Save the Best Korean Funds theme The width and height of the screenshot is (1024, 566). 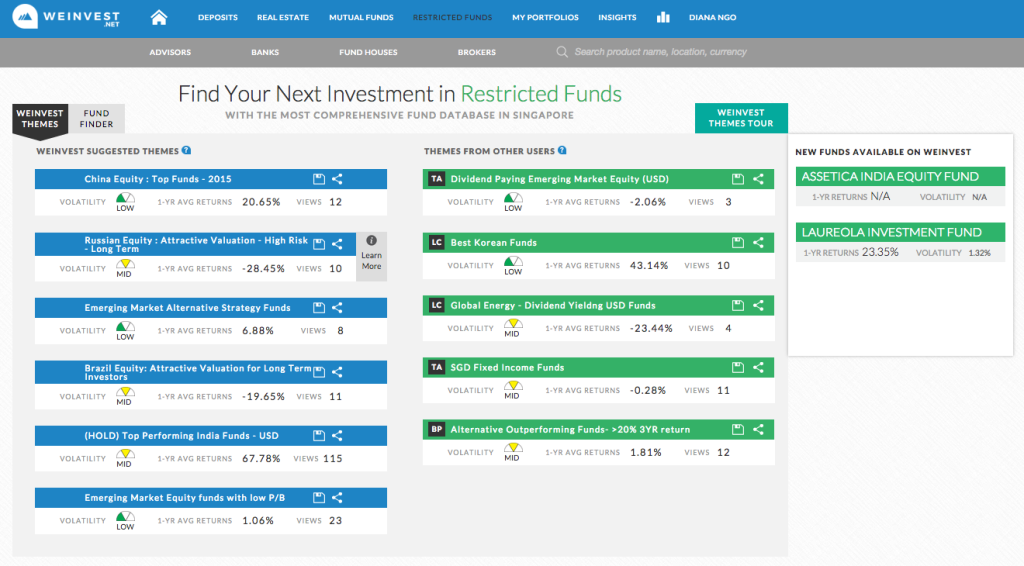[738, 242]
